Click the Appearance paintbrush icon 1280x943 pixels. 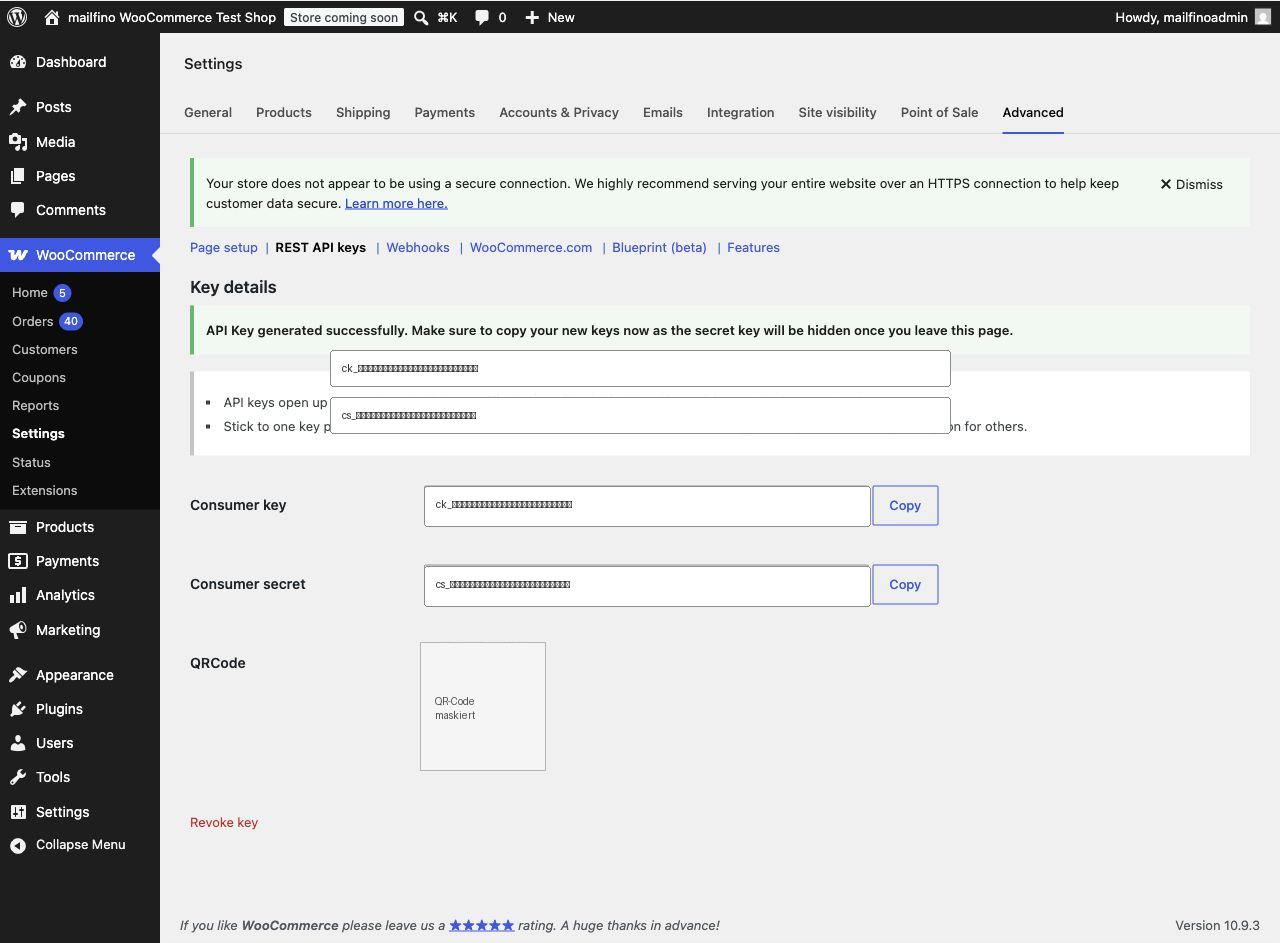[x=18, y=675]
